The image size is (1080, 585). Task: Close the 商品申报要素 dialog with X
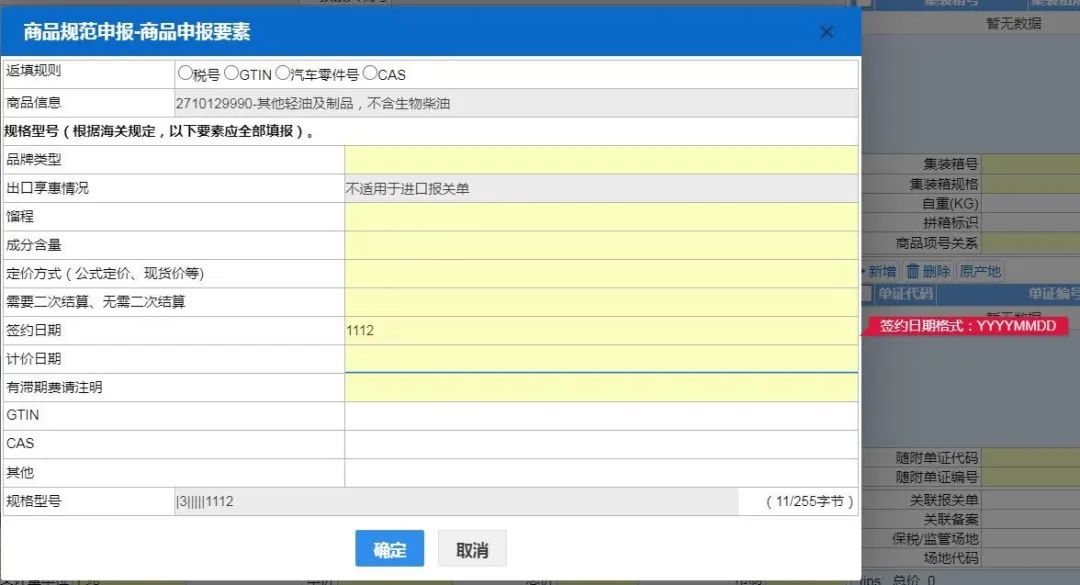coord(827,32)
